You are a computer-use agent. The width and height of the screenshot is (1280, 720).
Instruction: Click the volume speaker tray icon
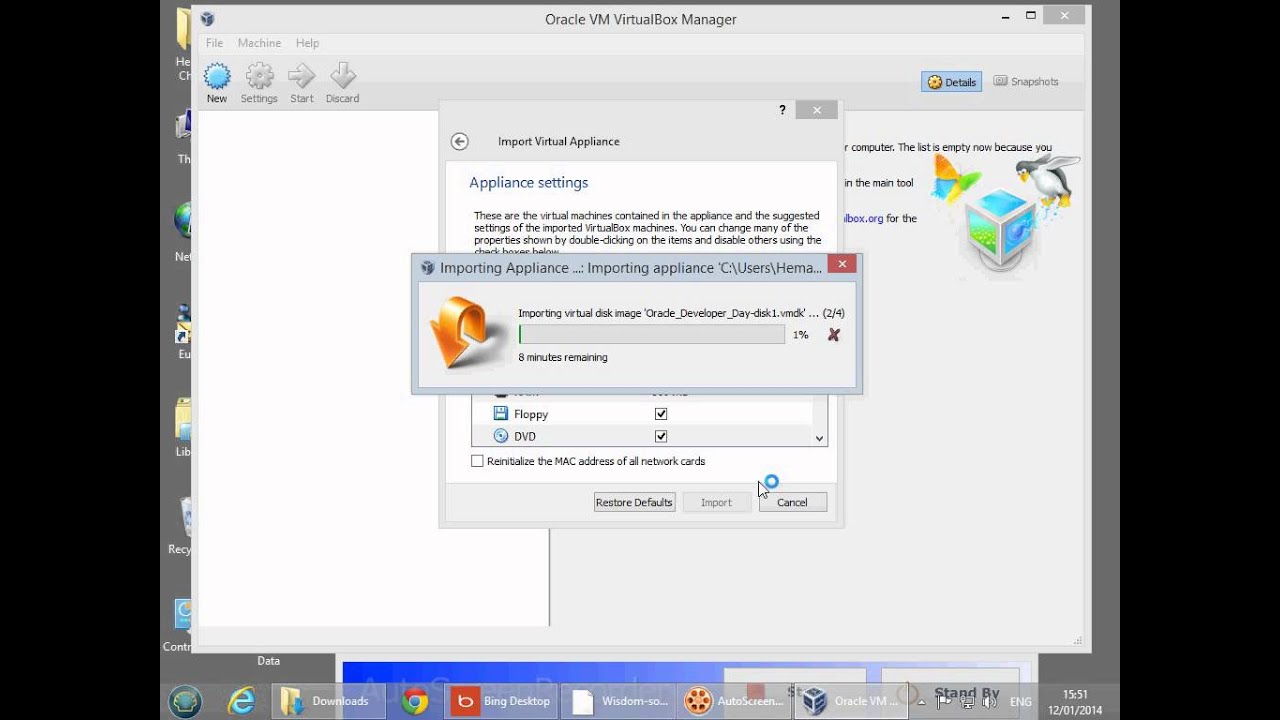click(x=987, y=702)
